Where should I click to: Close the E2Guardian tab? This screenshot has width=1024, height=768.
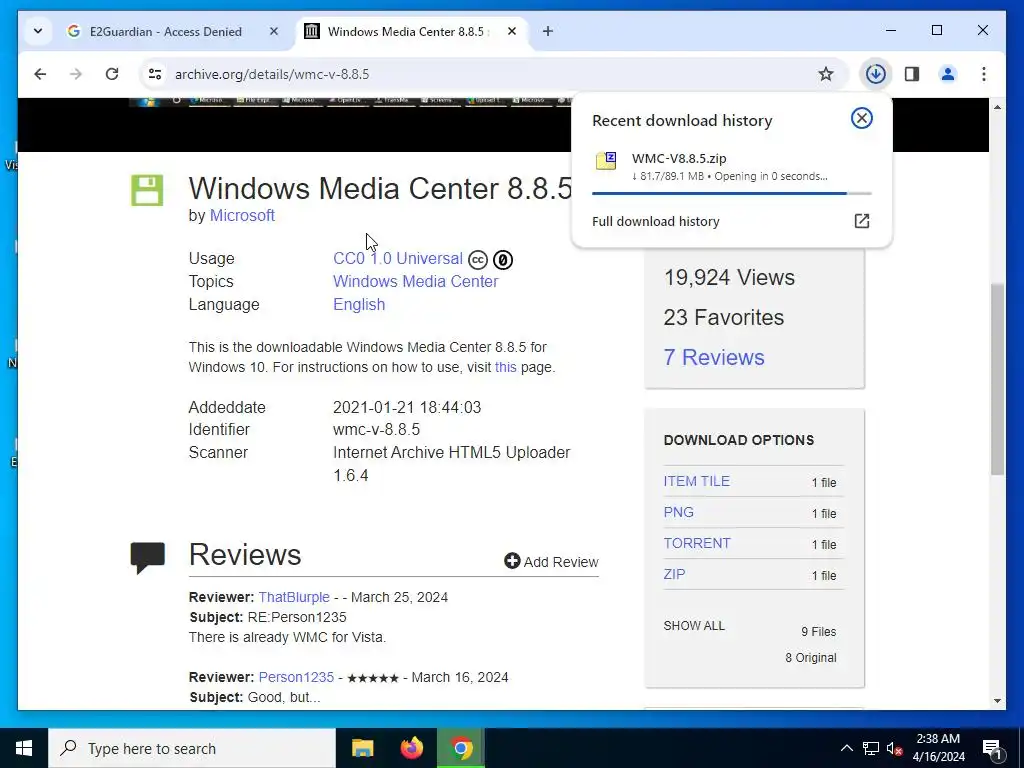pos(274,31)
